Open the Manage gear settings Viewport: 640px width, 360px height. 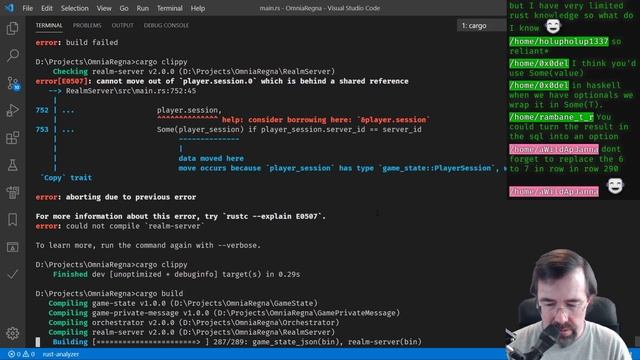pos(13,333)
